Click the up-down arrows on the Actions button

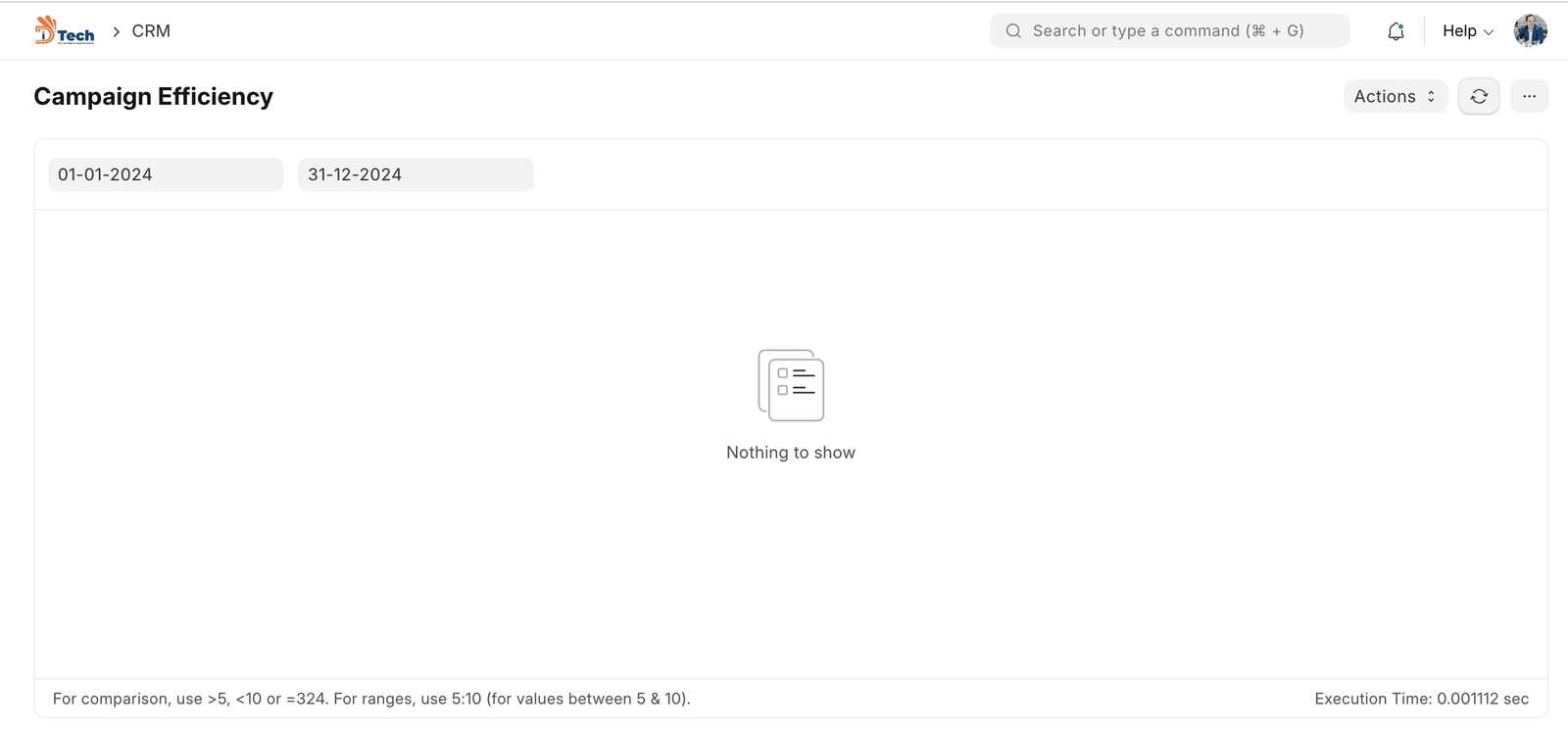click(x=1431, y=97)
